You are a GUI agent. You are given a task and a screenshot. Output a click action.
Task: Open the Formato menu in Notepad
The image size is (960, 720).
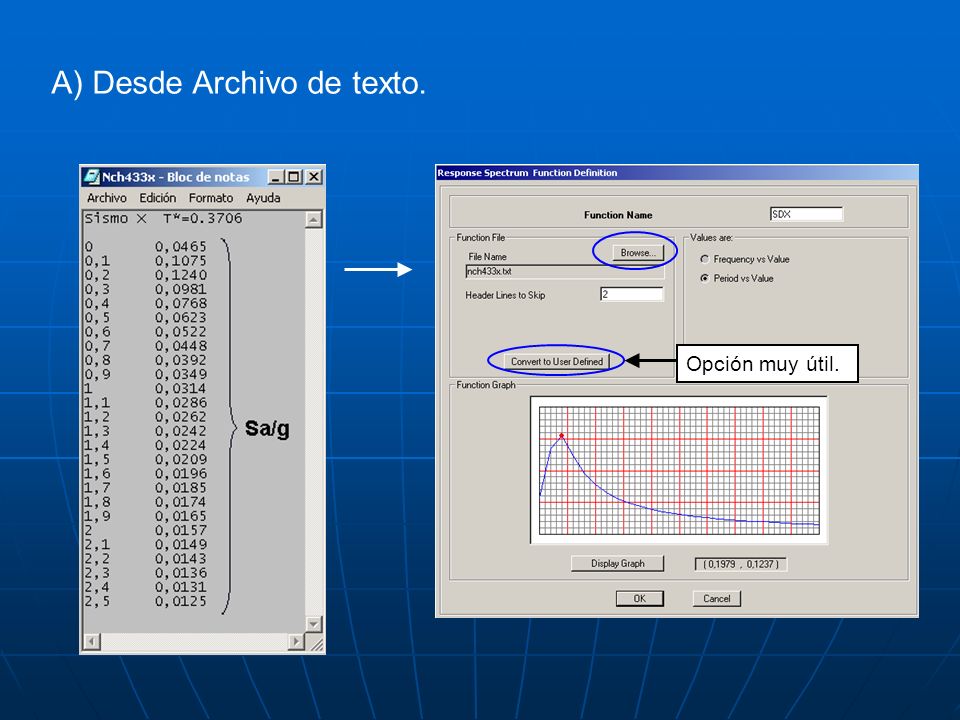[211, 198]
